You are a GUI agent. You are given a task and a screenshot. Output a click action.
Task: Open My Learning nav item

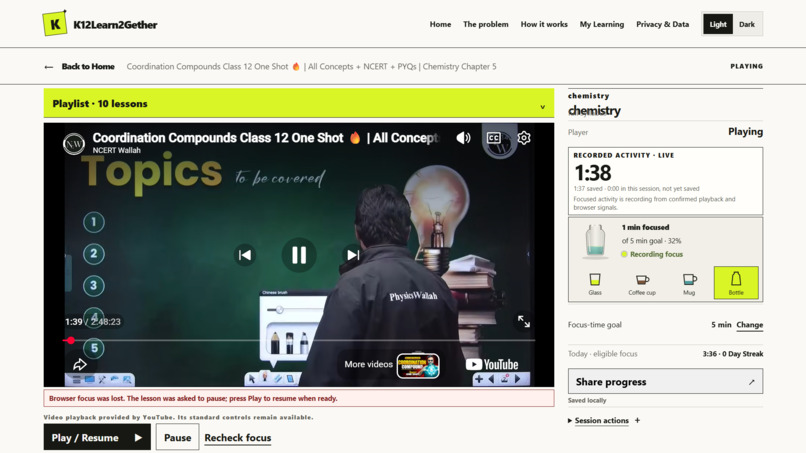pyautogui.click(x=601, y=24)
